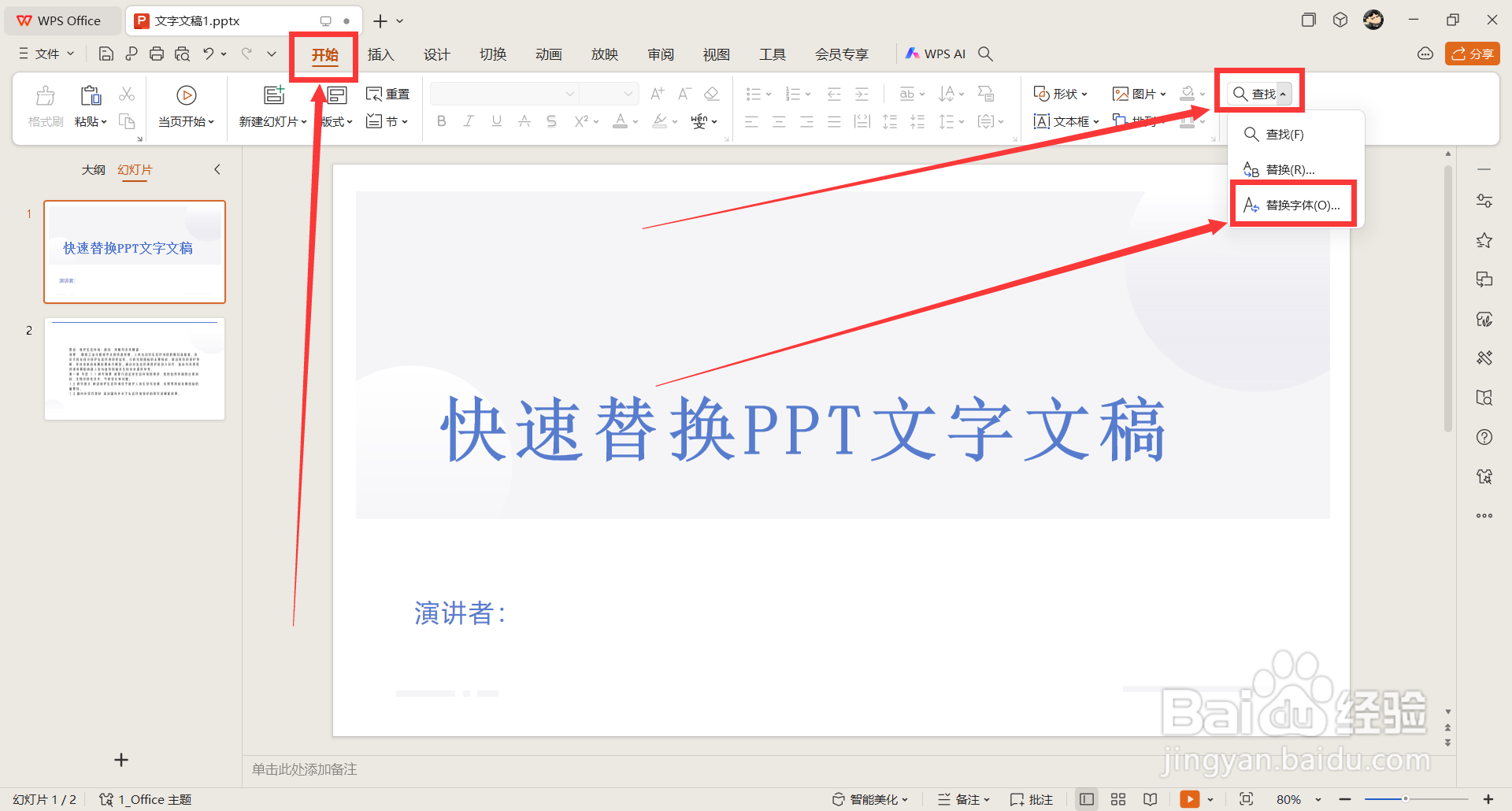Click the Cut scissors icon

(127, 94)
